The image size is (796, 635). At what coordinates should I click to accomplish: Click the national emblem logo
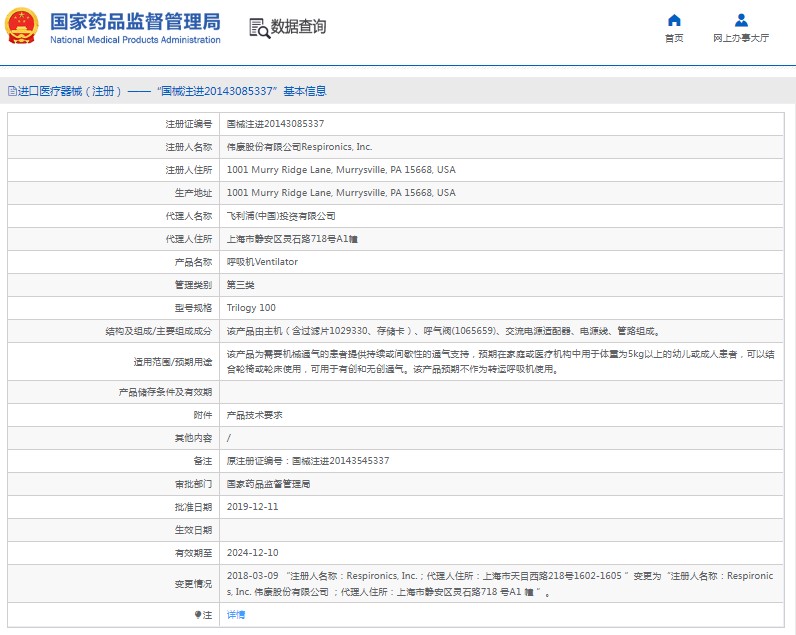[21, 25]
